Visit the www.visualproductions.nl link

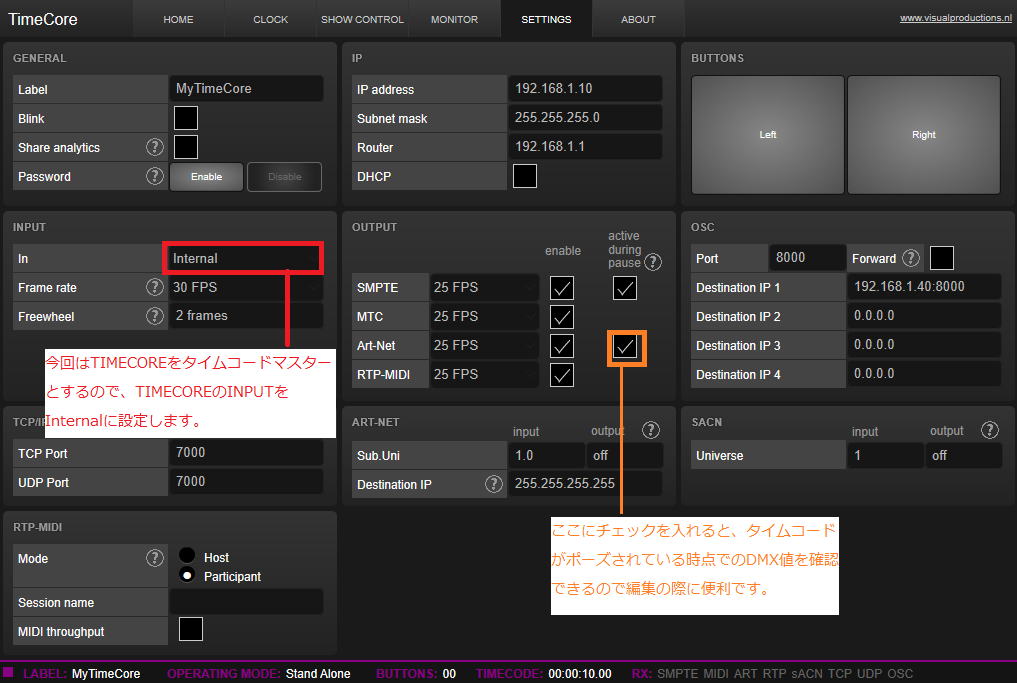tap(955, 18)
